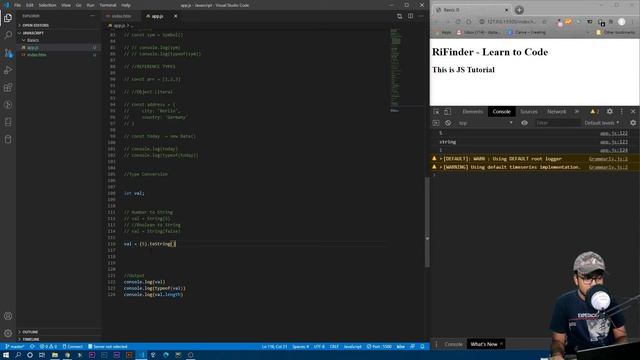This screenshot has height=360, width=640.
Task: Click JavaScript language mode in status bar
Action: pyautogui.click(x=352, y=347)
